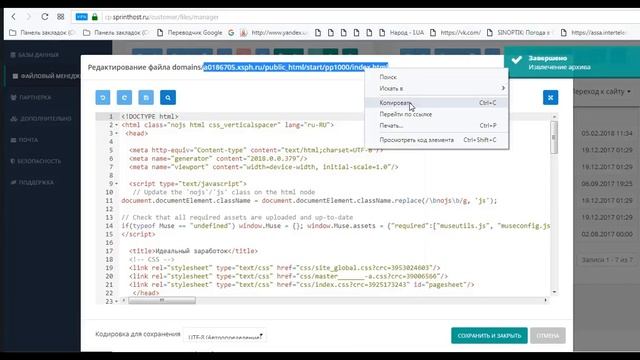
Task: Click the green padlock security icon
Action: tap(95, 17)
